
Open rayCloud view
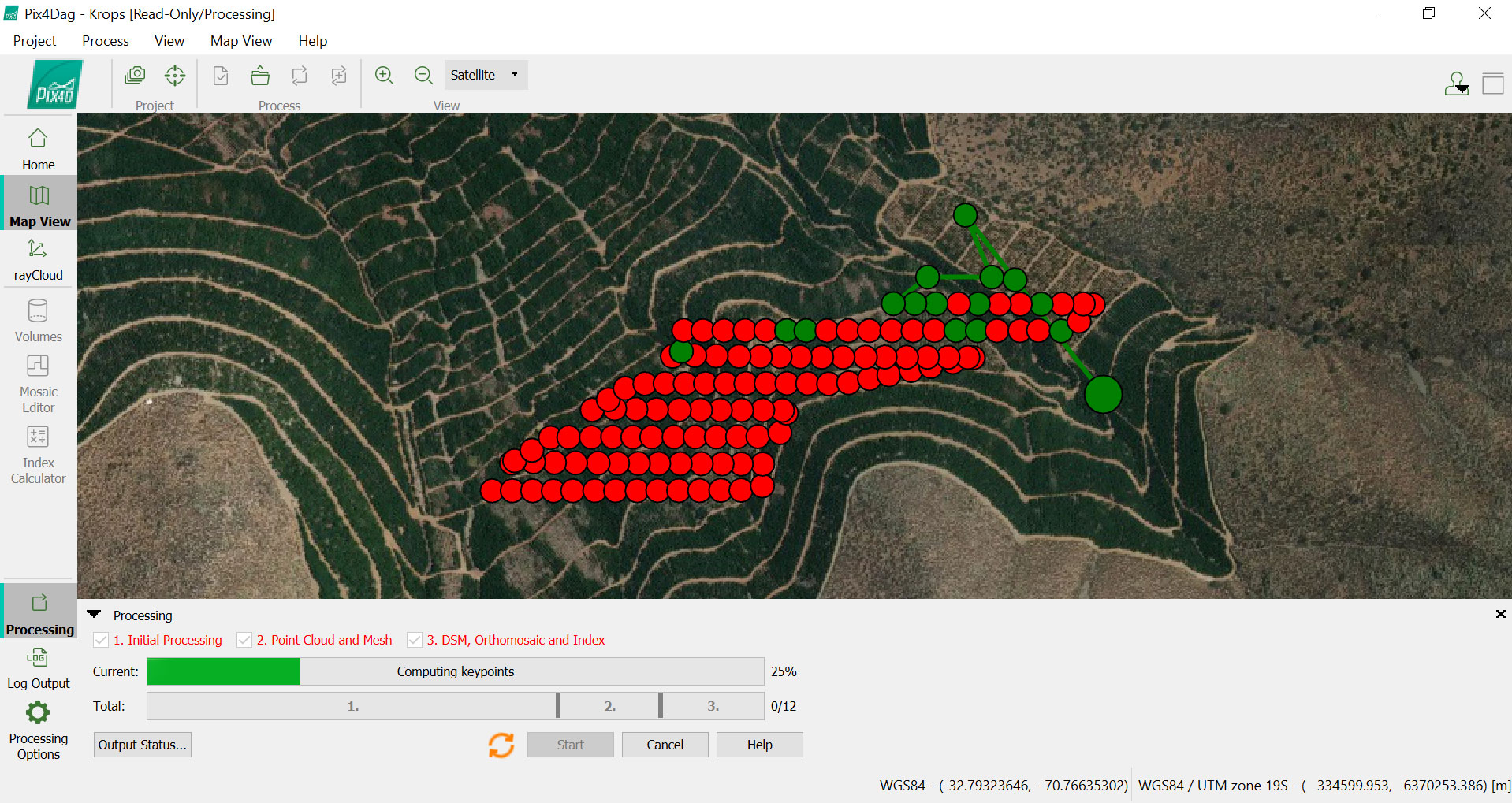pos(39,259)
